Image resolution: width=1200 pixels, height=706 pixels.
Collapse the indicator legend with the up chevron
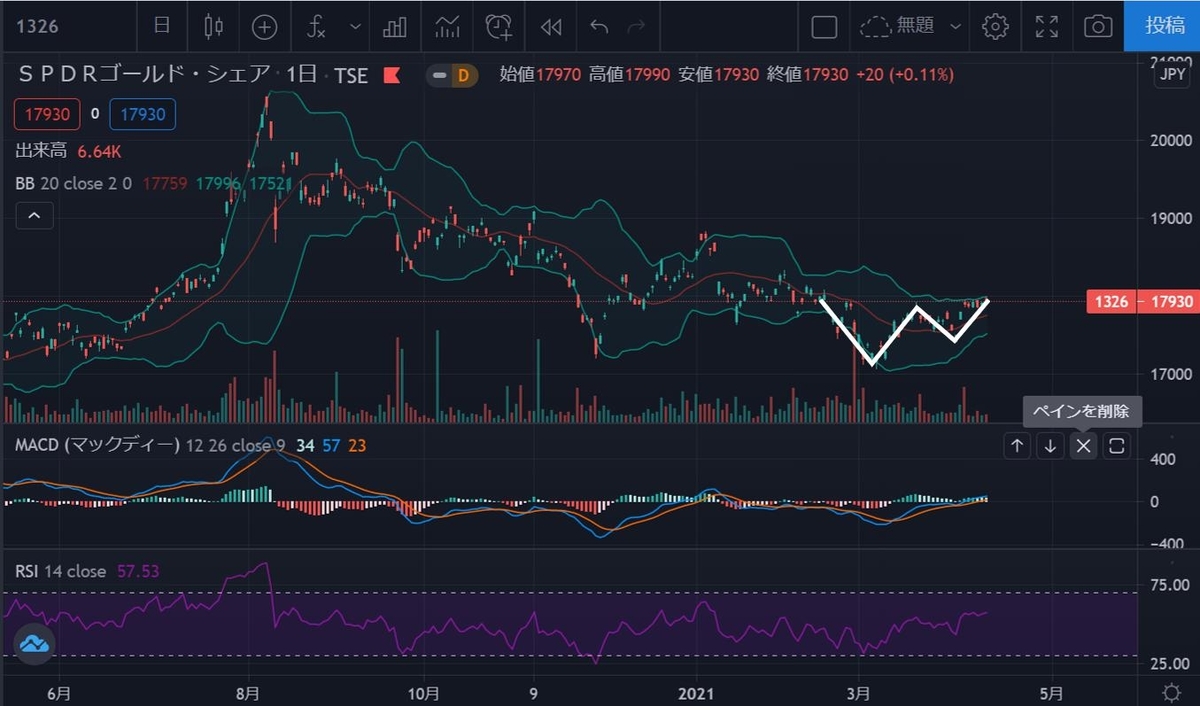click(x=34, y=215)
